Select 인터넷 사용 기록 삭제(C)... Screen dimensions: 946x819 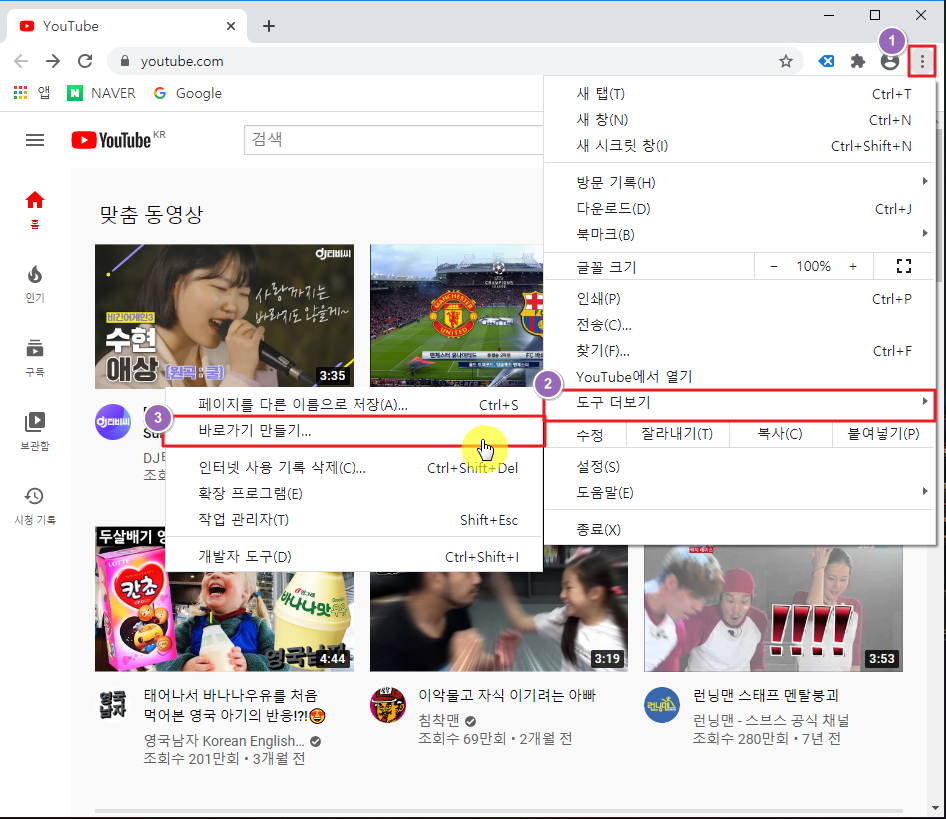pyautogui.click(x=354, y=468)
